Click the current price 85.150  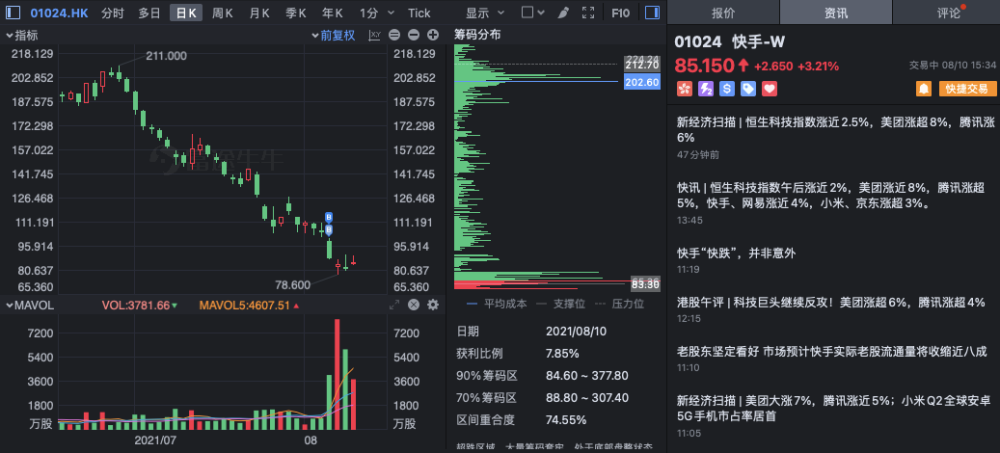(x=705, y=66)
